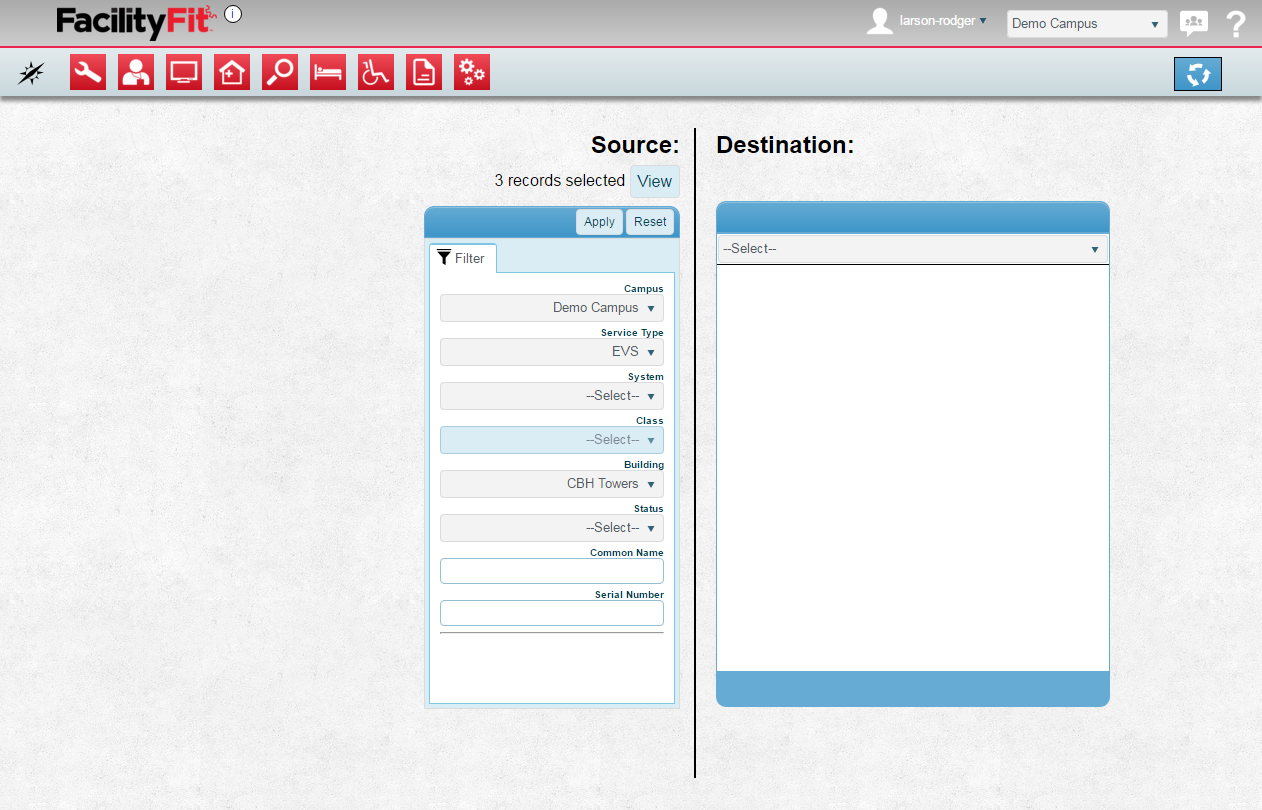This screenshot has width=1262, height=810.
Task: Open the document reports icon
Action: pyautogui.click(x=424, y=72)
